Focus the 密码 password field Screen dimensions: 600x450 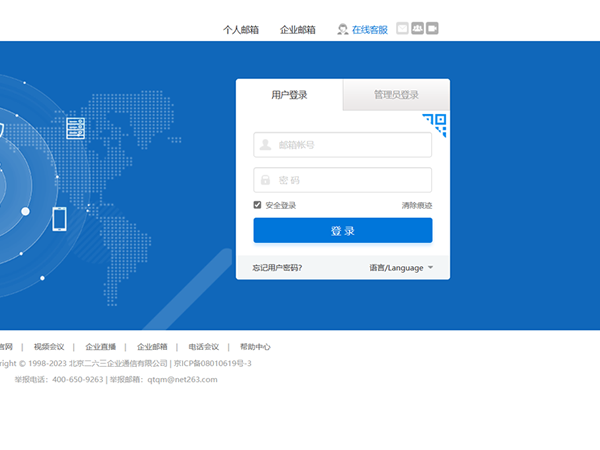click(x=343, y=180)
